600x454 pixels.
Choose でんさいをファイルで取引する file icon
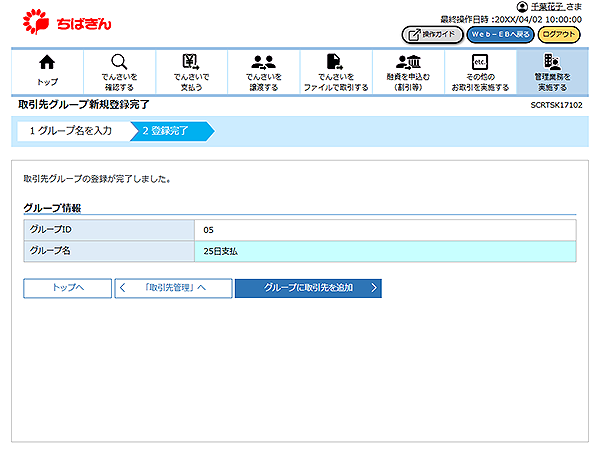pos(336,62)
